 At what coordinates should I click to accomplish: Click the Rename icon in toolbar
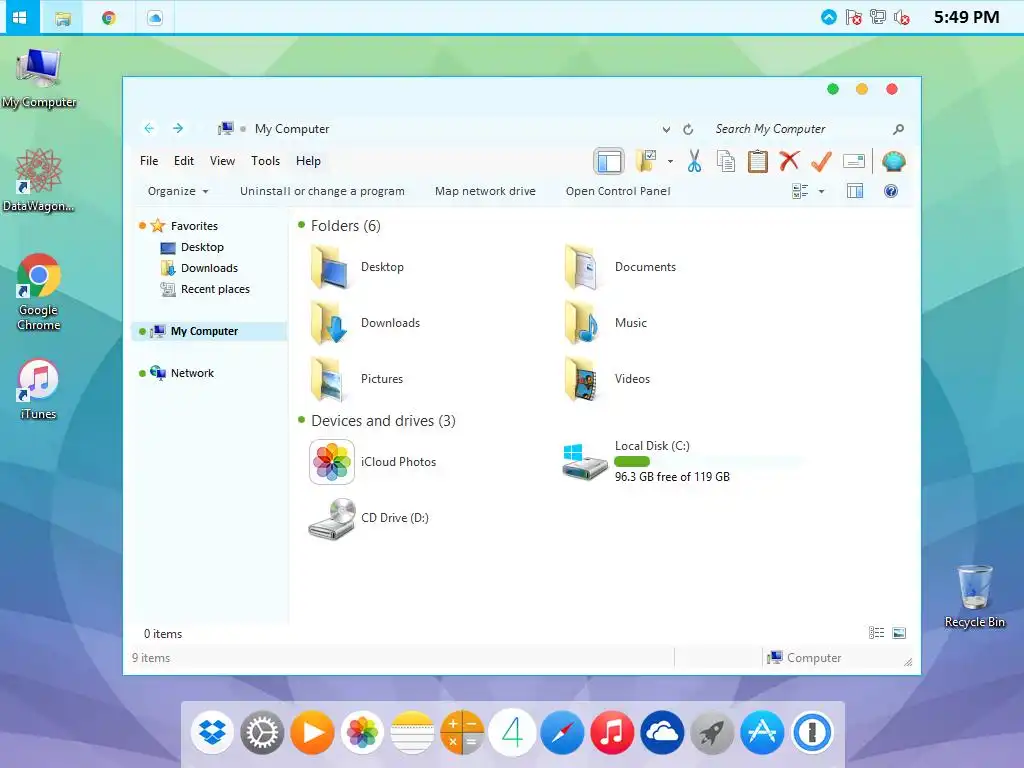(x=854, y=161)
